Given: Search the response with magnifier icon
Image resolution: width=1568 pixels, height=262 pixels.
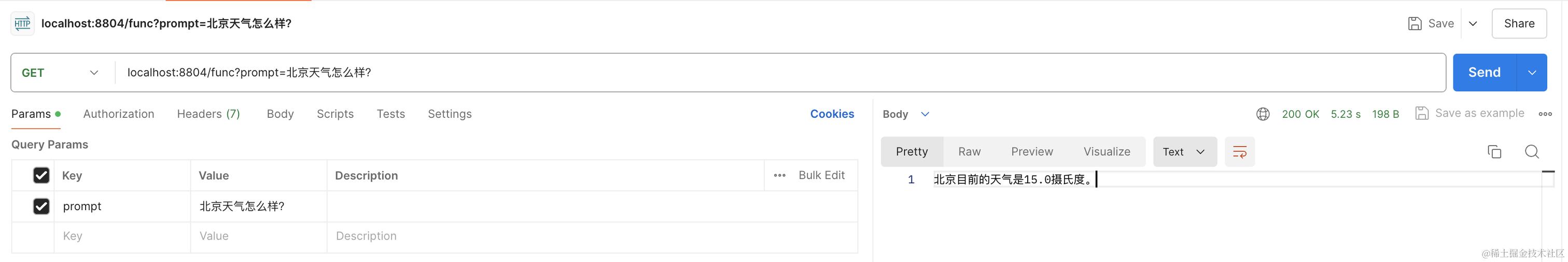Looking at the screenshot, I should (x=1532, y=151).
